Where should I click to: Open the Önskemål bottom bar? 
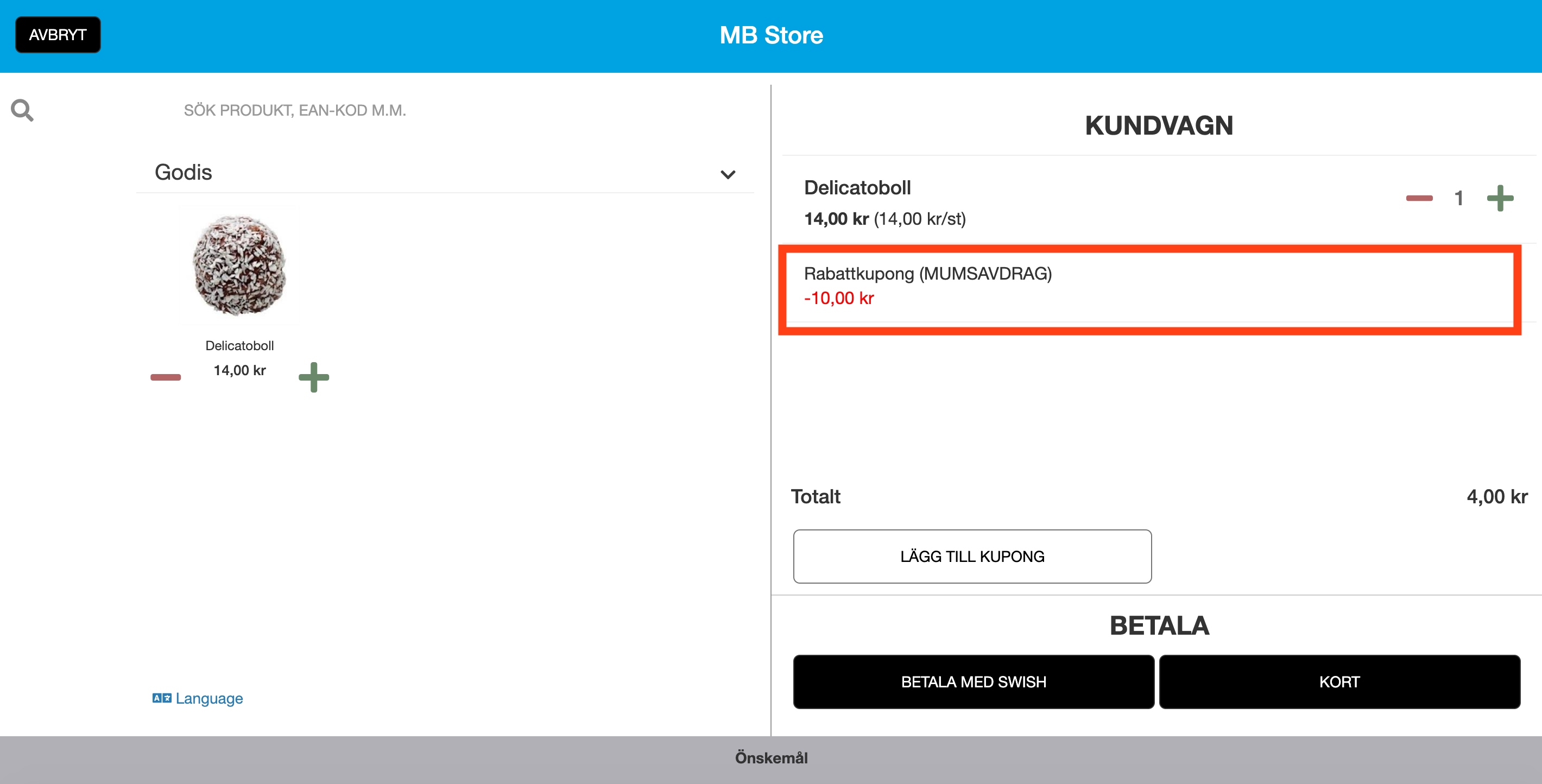click(771, 759)
